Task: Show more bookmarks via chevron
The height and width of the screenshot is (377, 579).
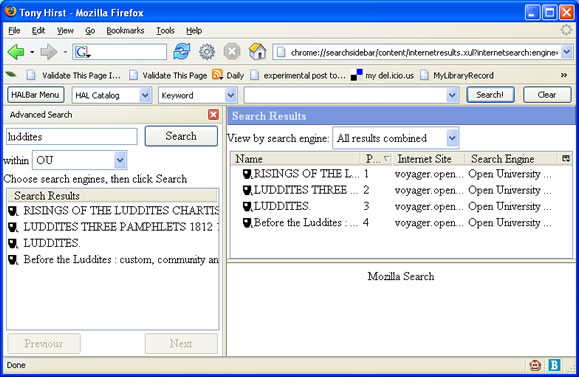Action: tap(563, 75)
